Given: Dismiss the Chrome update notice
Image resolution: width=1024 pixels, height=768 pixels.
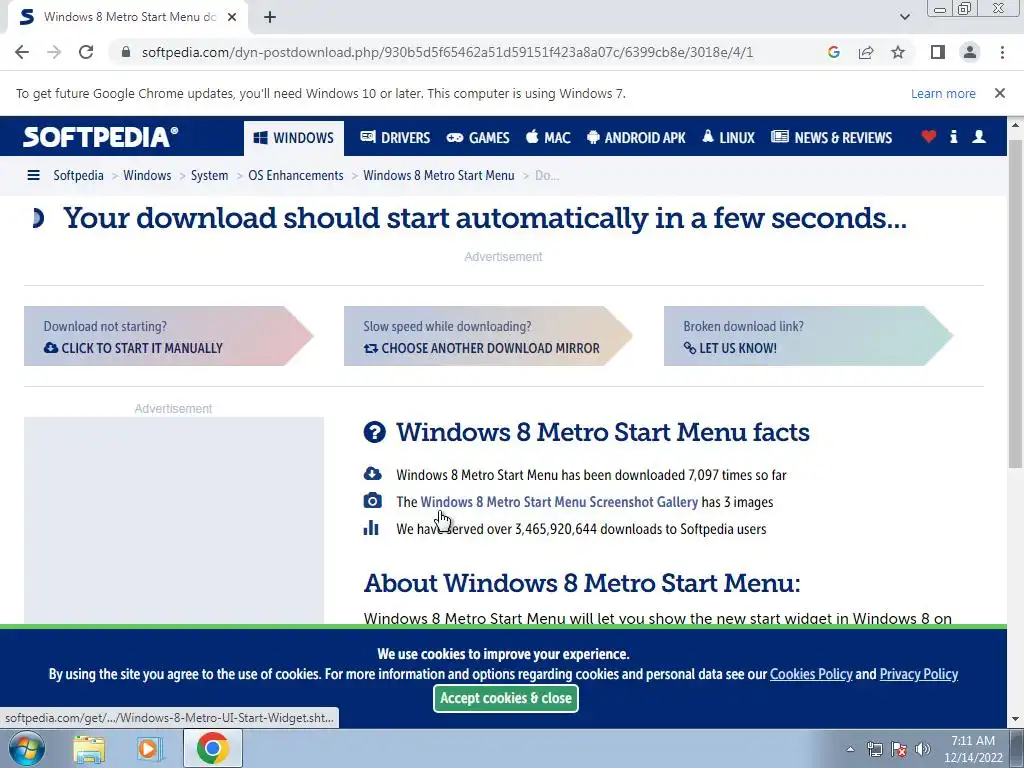Looking at the screenshot, I should pos(999,93).
